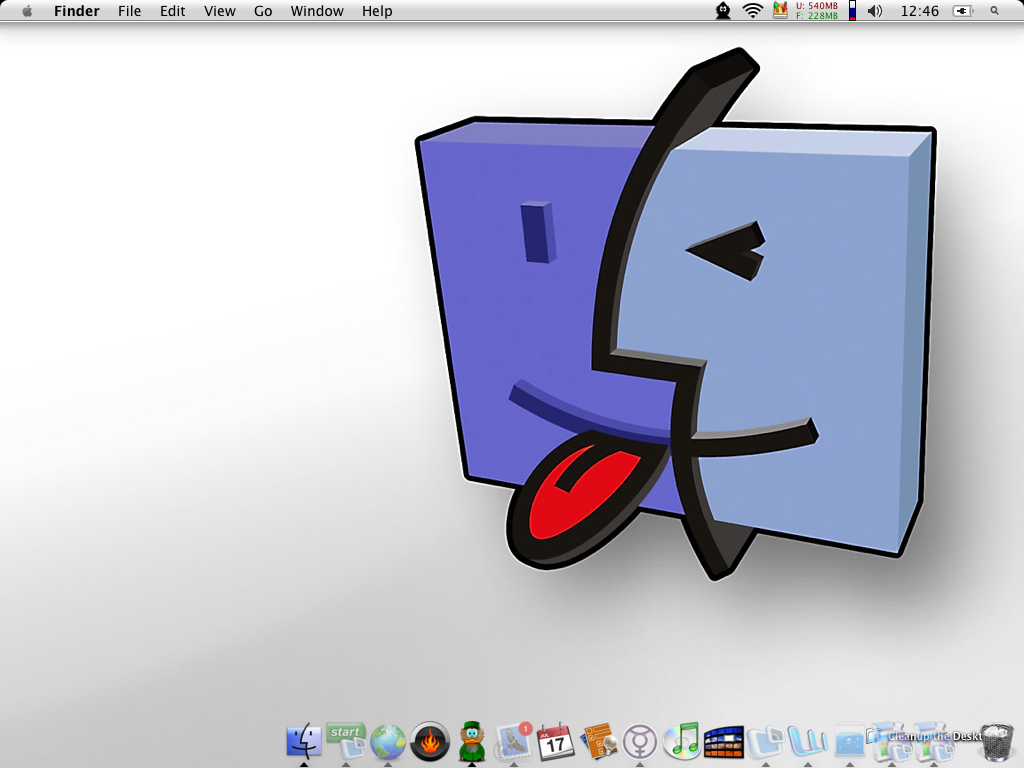This screenshot has width=1024, height=768.
Task: Launch Microsoft Word from the Dock
Action: click(808, 742)
